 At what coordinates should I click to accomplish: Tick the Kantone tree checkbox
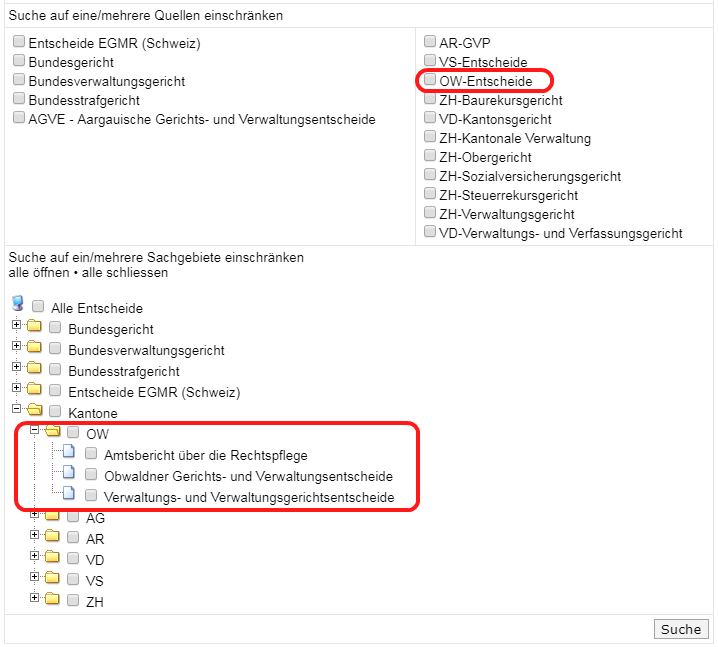tap(55, 411)
